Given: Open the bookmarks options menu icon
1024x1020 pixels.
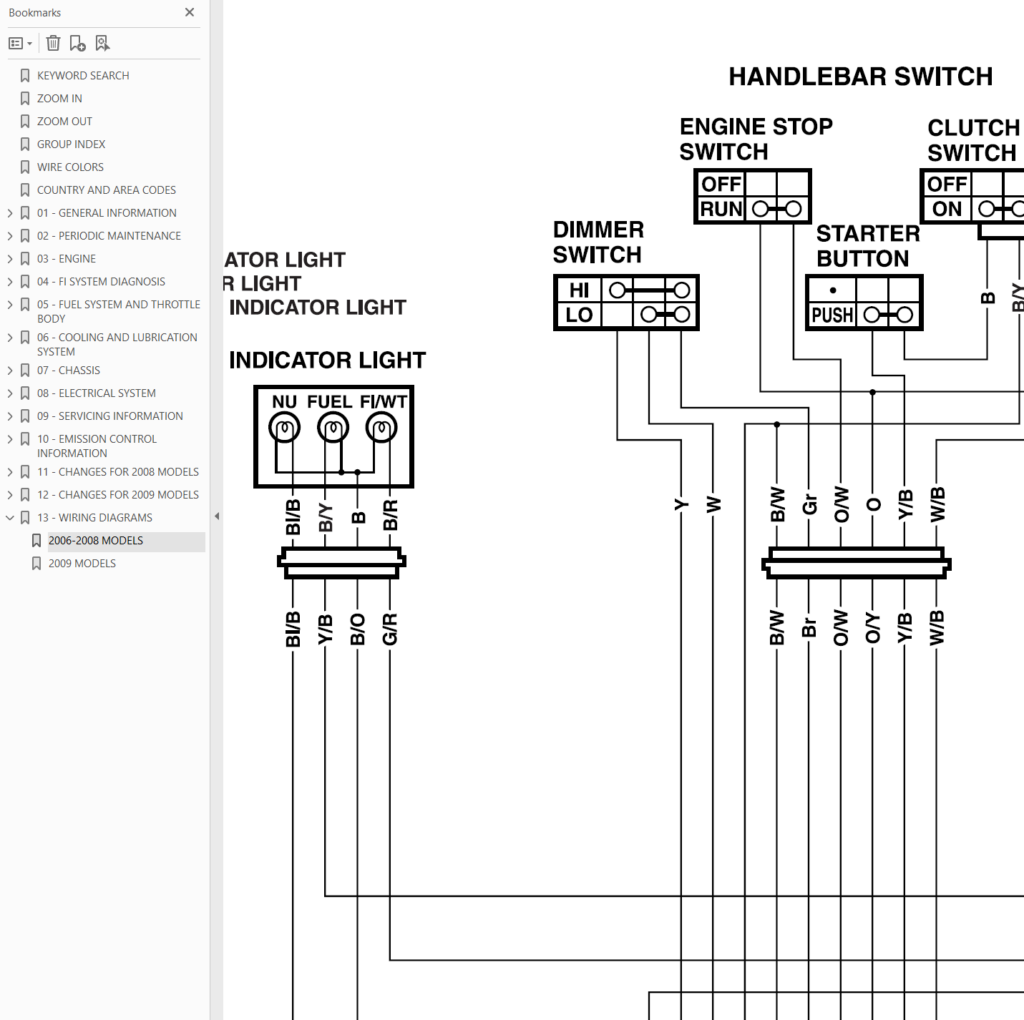Looking at the screenshot, I should point(20,43).
